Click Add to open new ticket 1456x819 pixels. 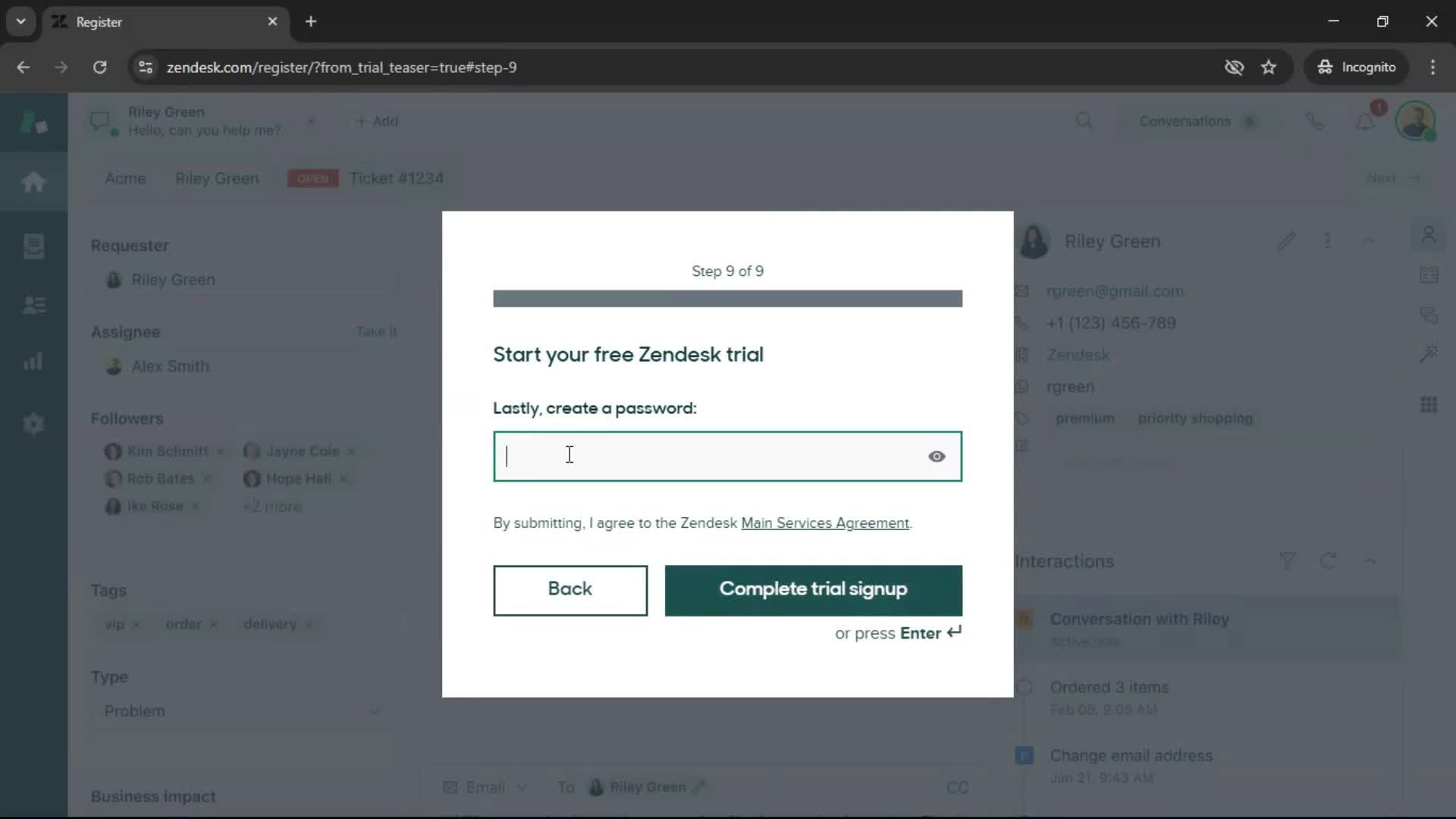[x=377, y=121]
